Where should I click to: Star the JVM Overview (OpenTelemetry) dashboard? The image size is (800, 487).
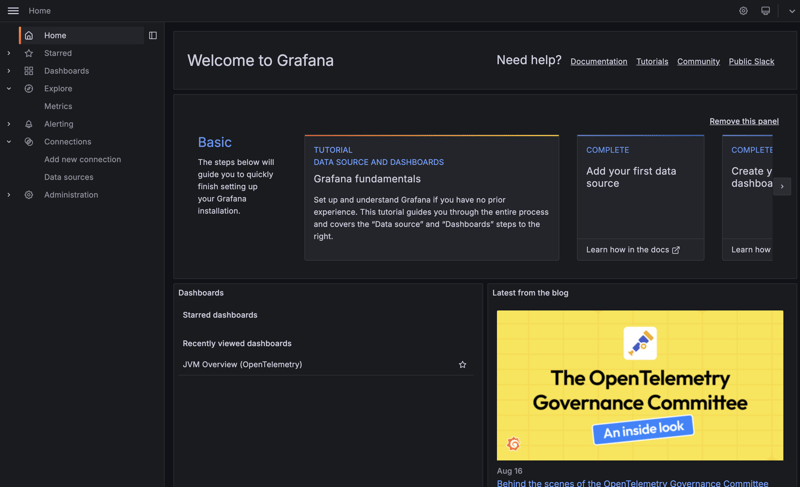(x=462, y=365)
